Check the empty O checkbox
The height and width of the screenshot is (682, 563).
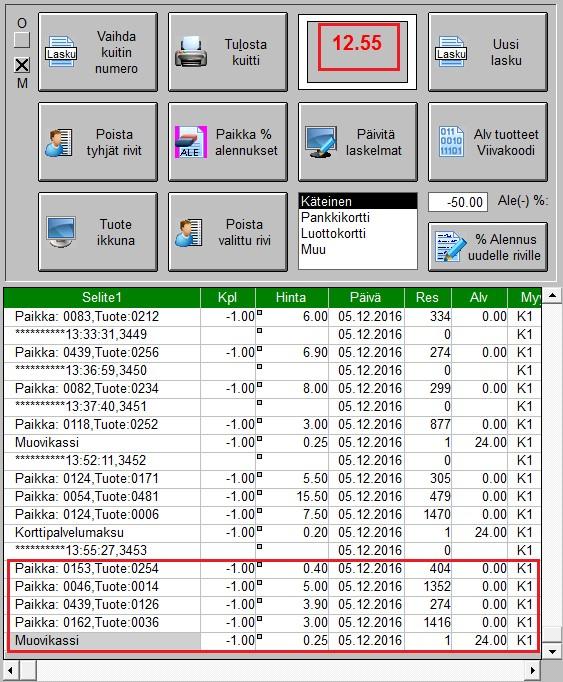22,40
